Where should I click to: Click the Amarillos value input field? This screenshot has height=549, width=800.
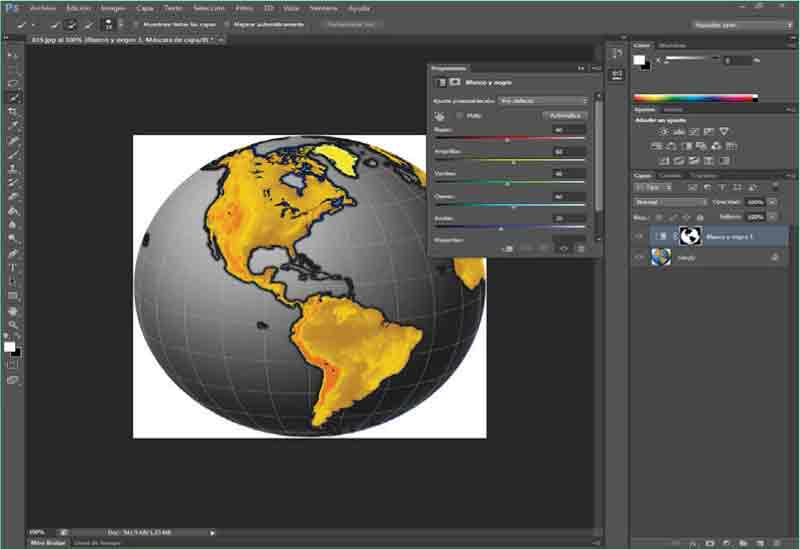(x=569, y=152)
